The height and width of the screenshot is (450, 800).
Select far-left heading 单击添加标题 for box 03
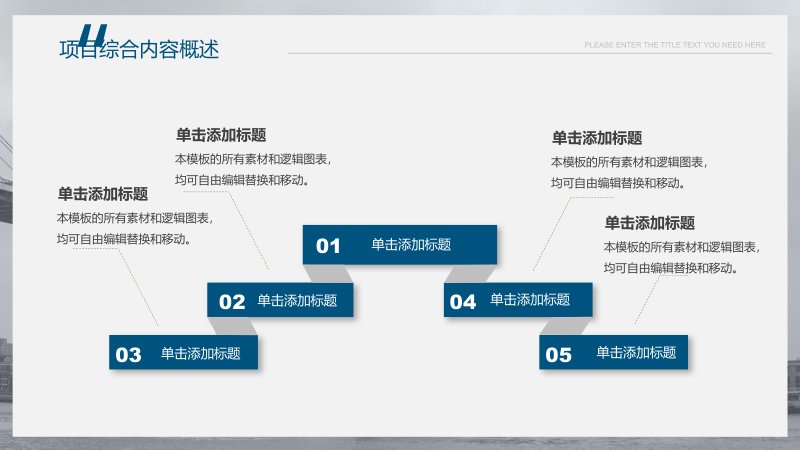(103, 194)
